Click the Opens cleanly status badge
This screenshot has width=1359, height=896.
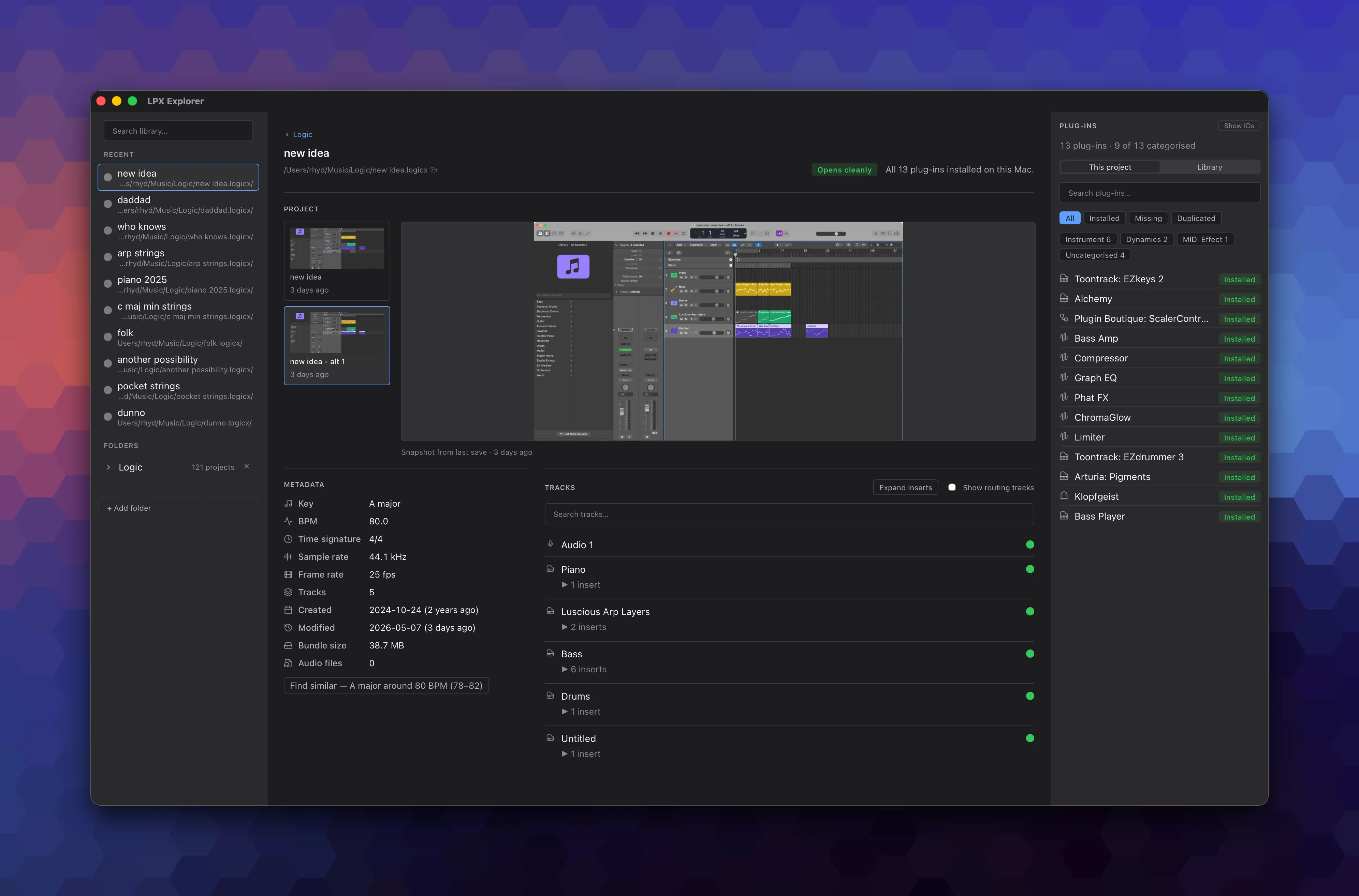point(844,170)
